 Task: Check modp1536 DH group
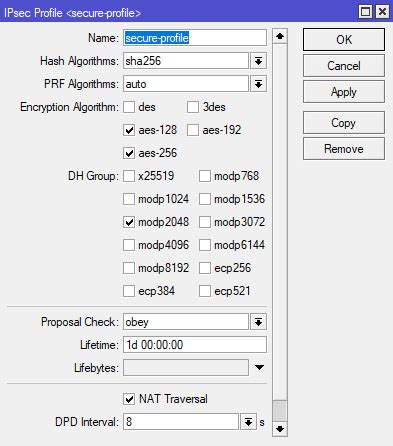(x=205, y=199)
